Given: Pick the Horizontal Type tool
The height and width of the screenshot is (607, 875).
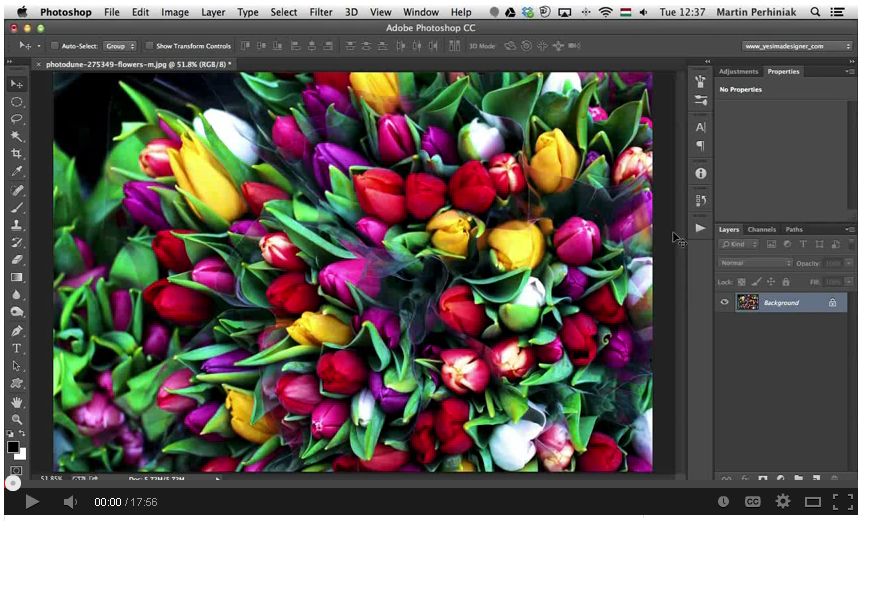Looking at the screenshot, I should [16, 348].
